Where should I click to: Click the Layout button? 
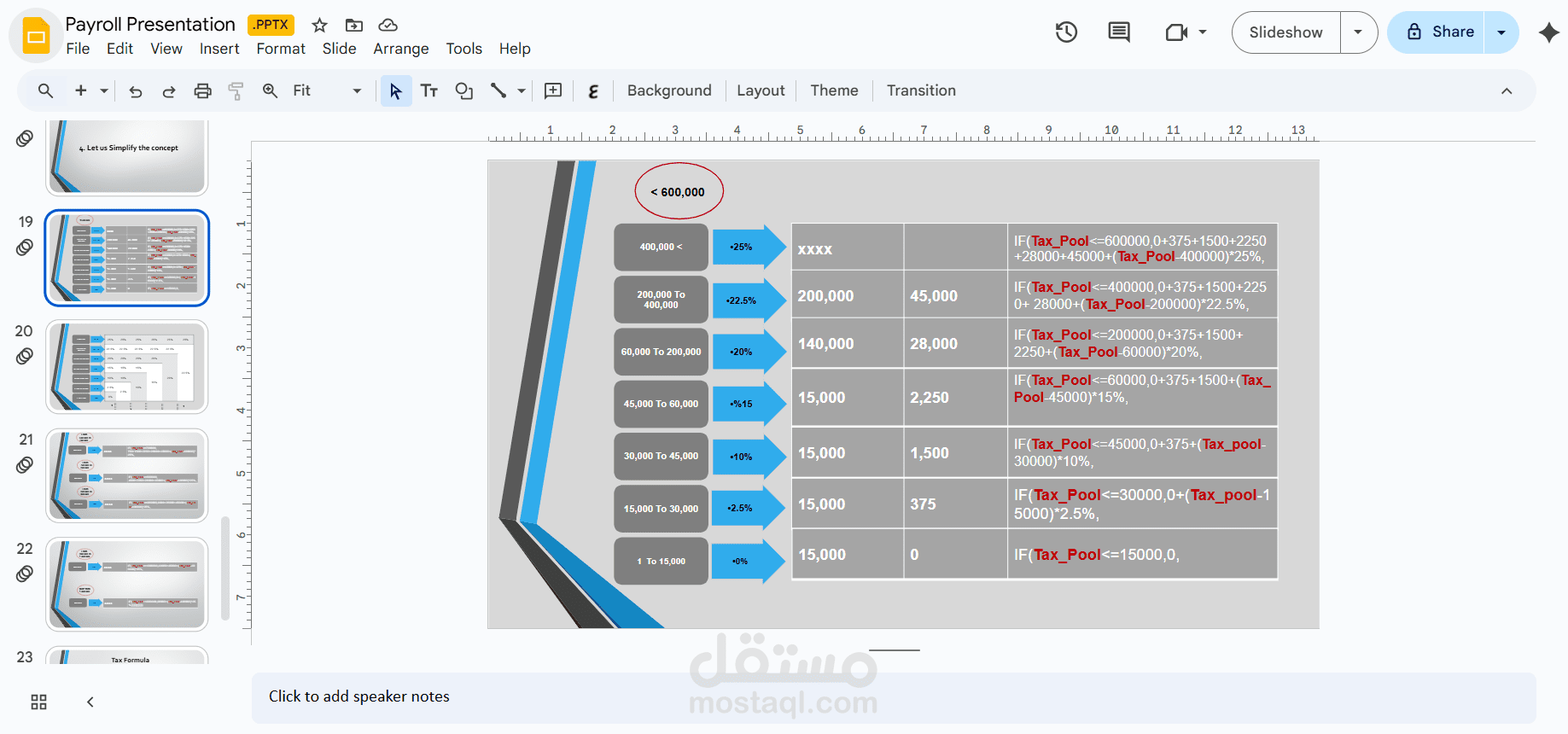point(761,90)
